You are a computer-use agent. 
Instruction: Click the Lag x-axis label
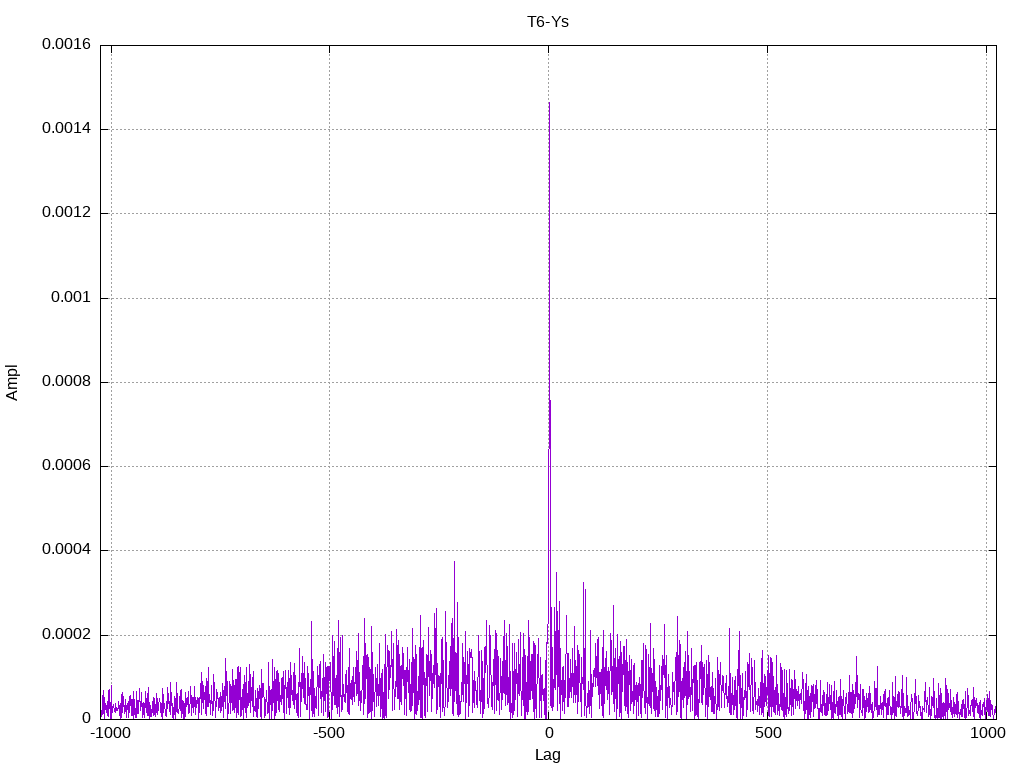click(548, 755)
